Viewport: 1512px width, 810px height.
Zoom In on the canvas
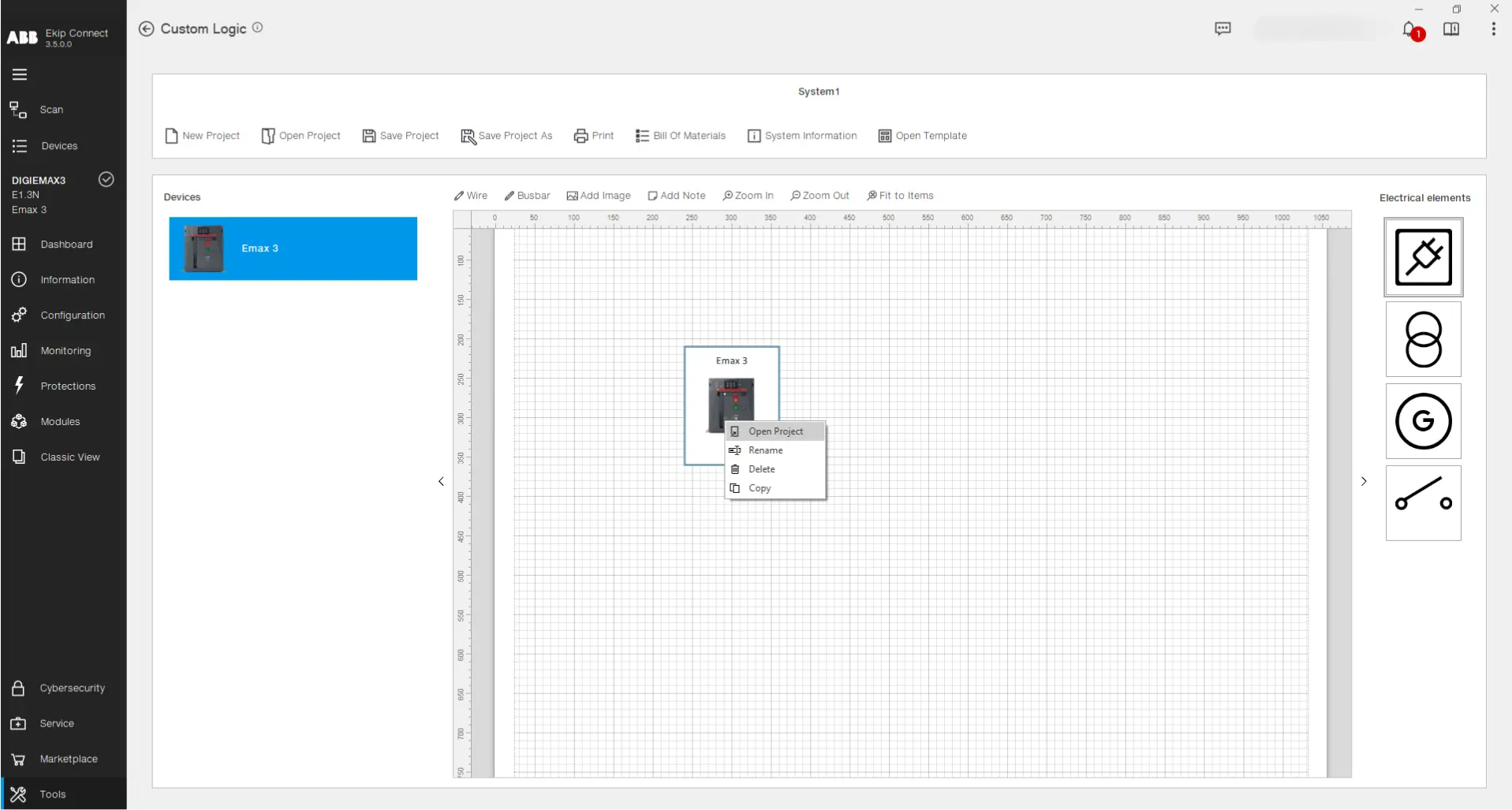click(747, 195)
